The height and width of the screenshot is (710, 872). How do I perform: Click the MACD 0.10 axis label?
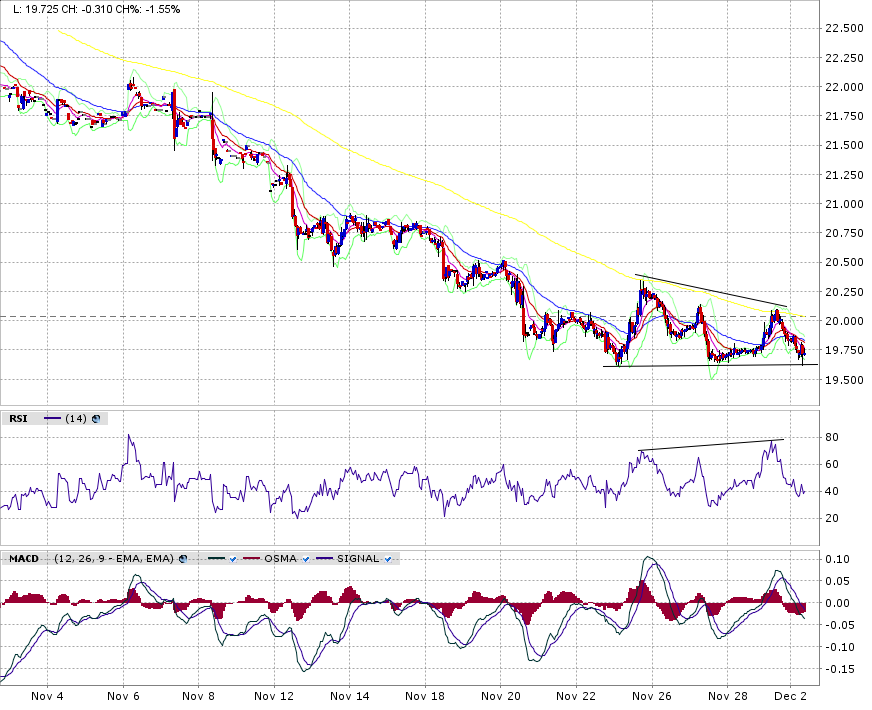point(838,559)
